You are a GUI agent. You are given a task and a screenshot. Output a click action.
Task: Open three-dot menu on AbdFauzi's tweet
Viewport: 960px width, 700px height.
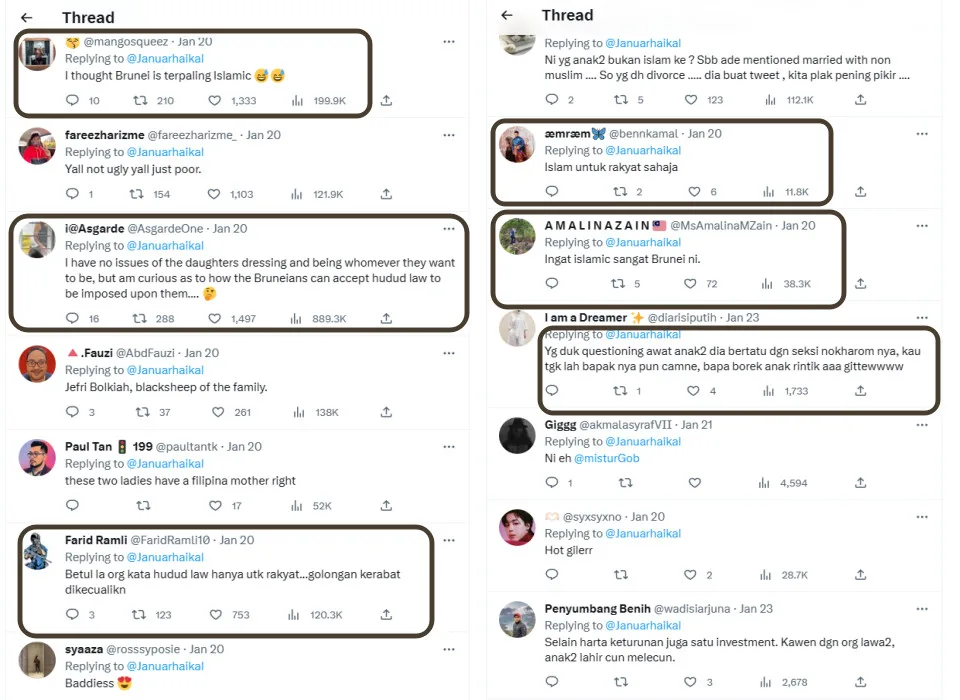[449, 353]
